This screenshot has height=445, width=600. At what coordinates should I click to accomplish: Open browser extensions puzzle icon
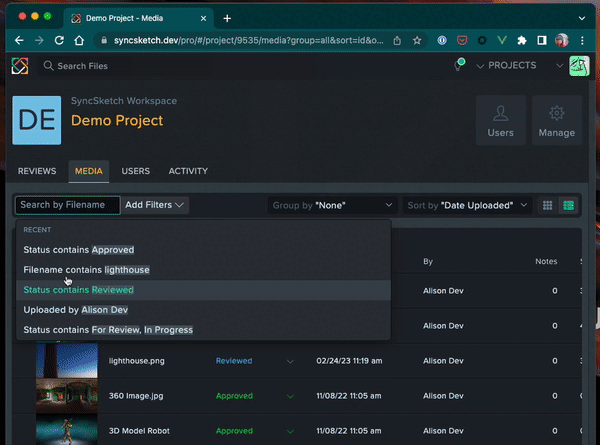pyautogui.click(x=522, y=40)
